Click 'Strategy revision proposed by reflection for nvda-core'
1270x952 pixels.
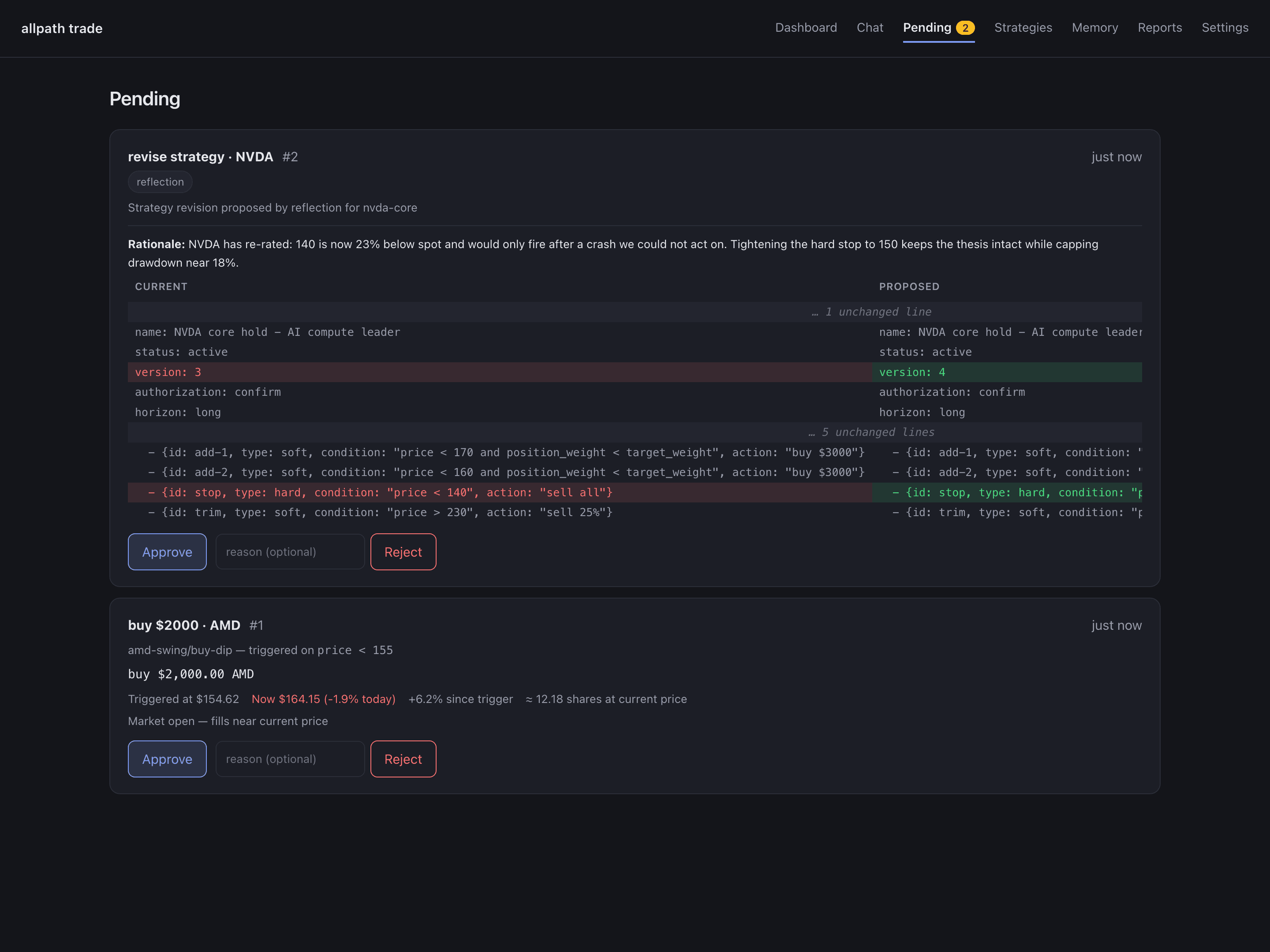click(272, 208)
